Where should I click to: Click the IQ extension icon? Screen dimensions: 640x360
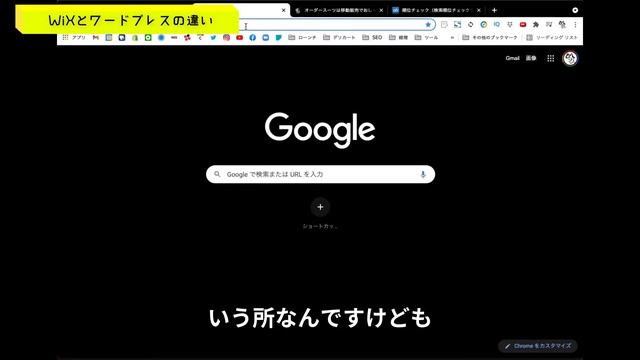[497, 25]
